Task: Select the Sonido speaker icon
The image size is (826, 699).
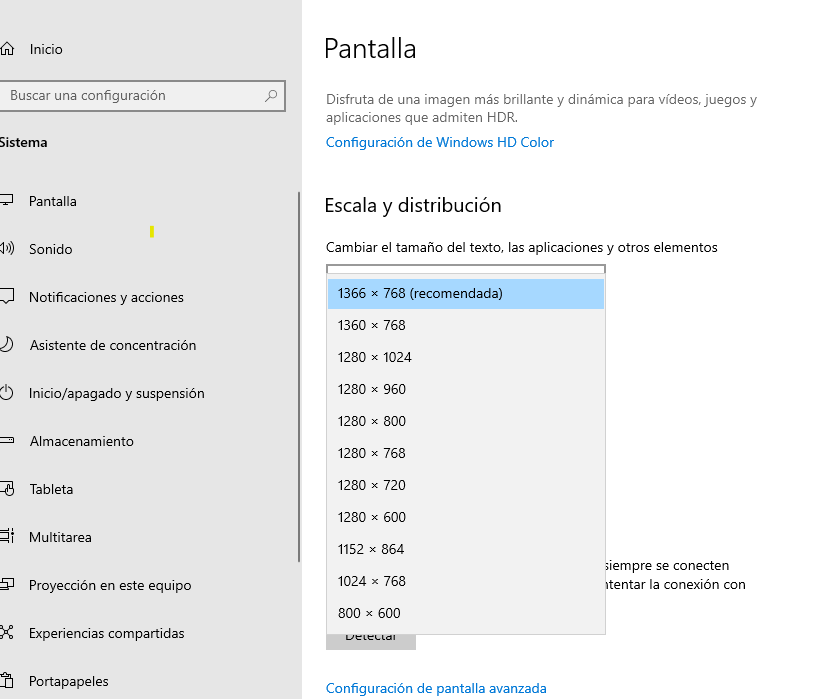Action: [7, 248]
